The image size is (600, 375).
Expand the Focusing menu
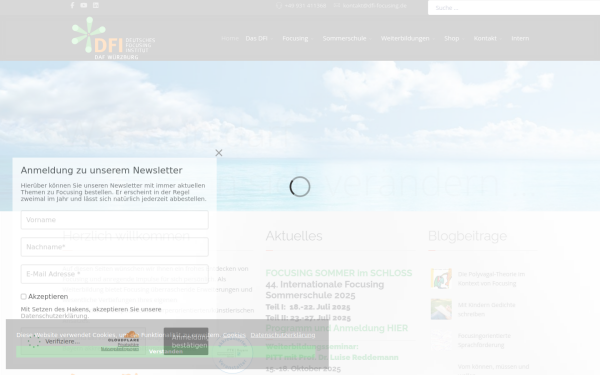(x=298, y=38)
